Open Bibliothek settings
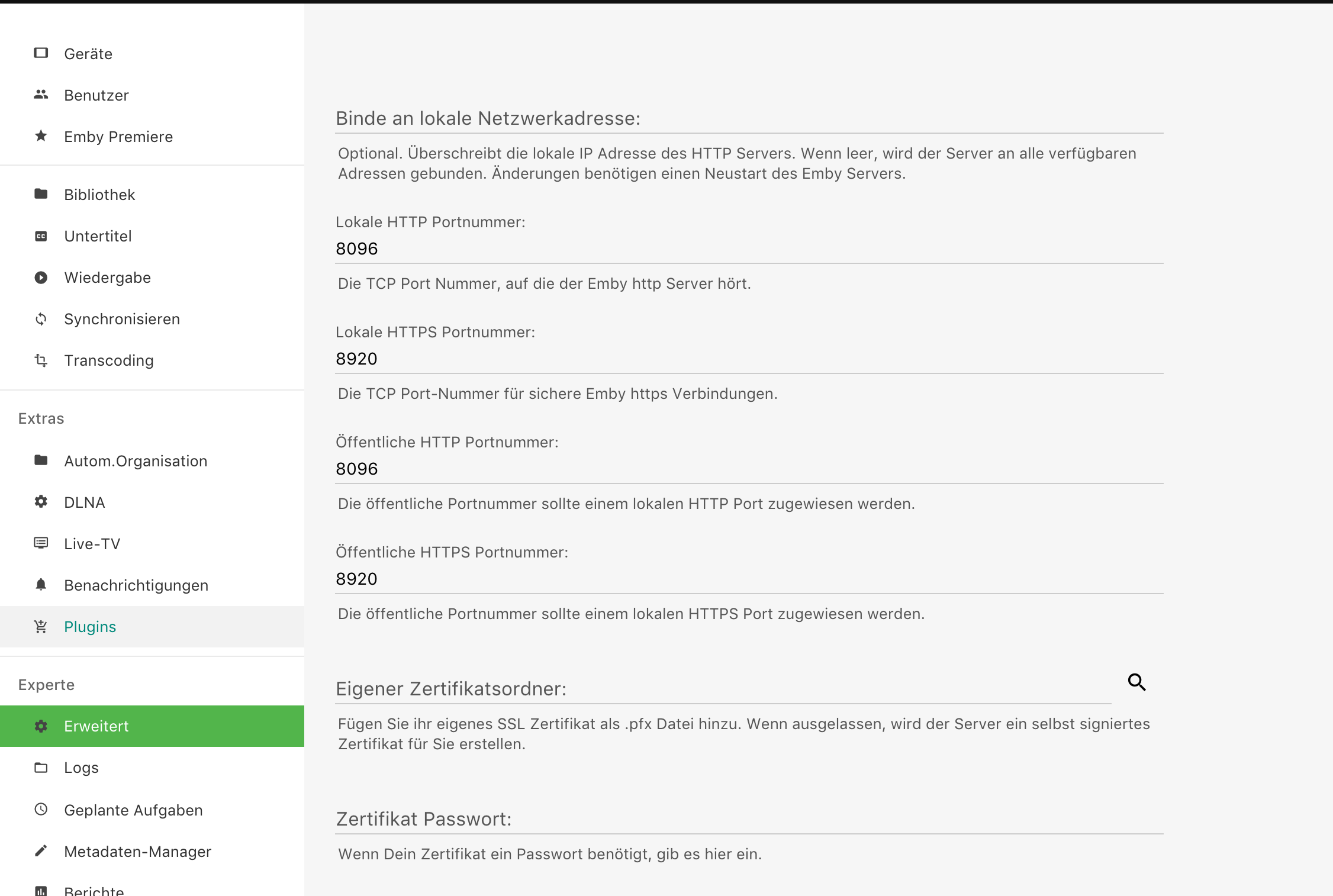The width and height of the screenshot is (1333, 896). point(152,195)
